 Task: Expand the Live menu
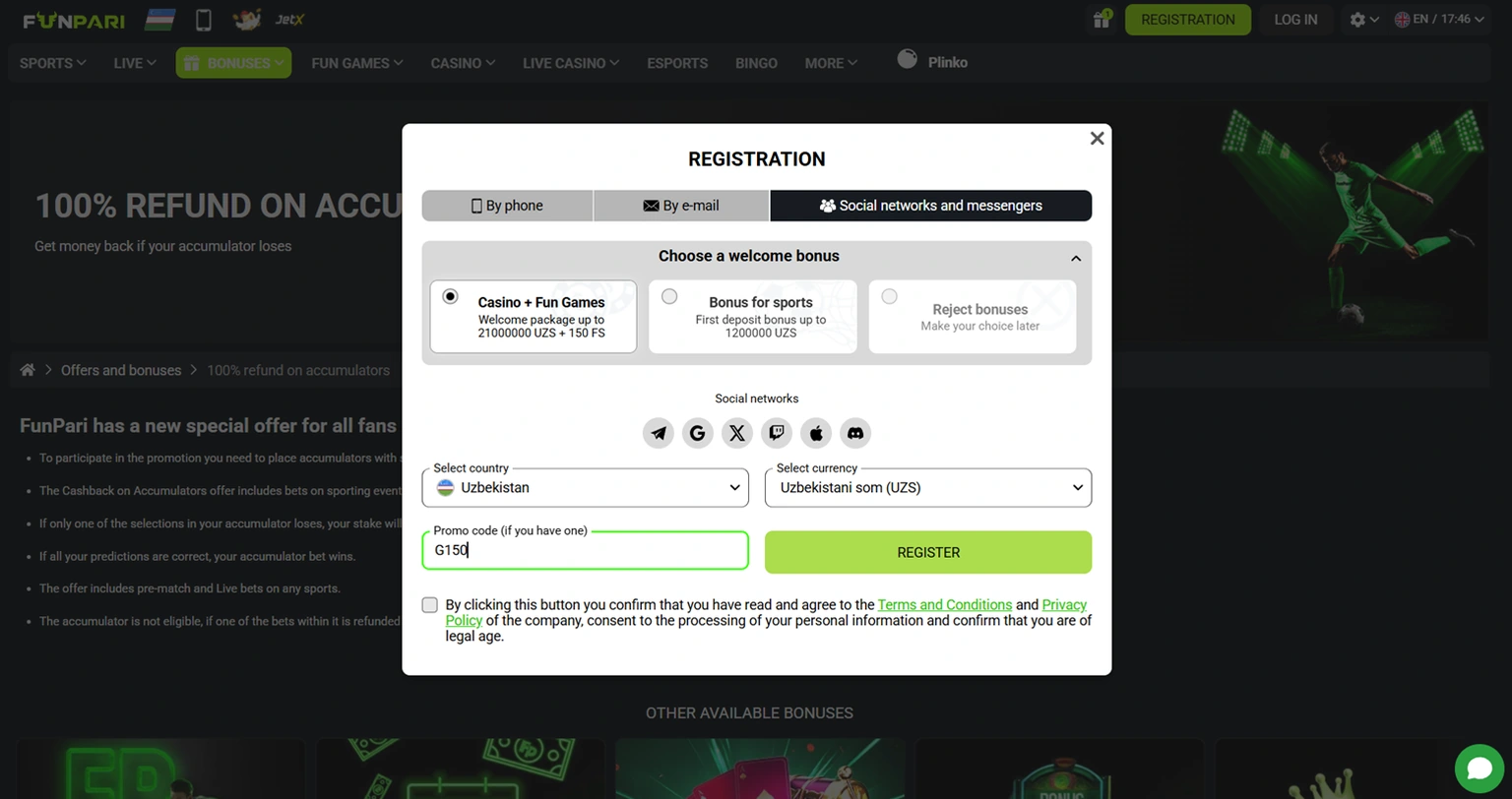point(135,63)
